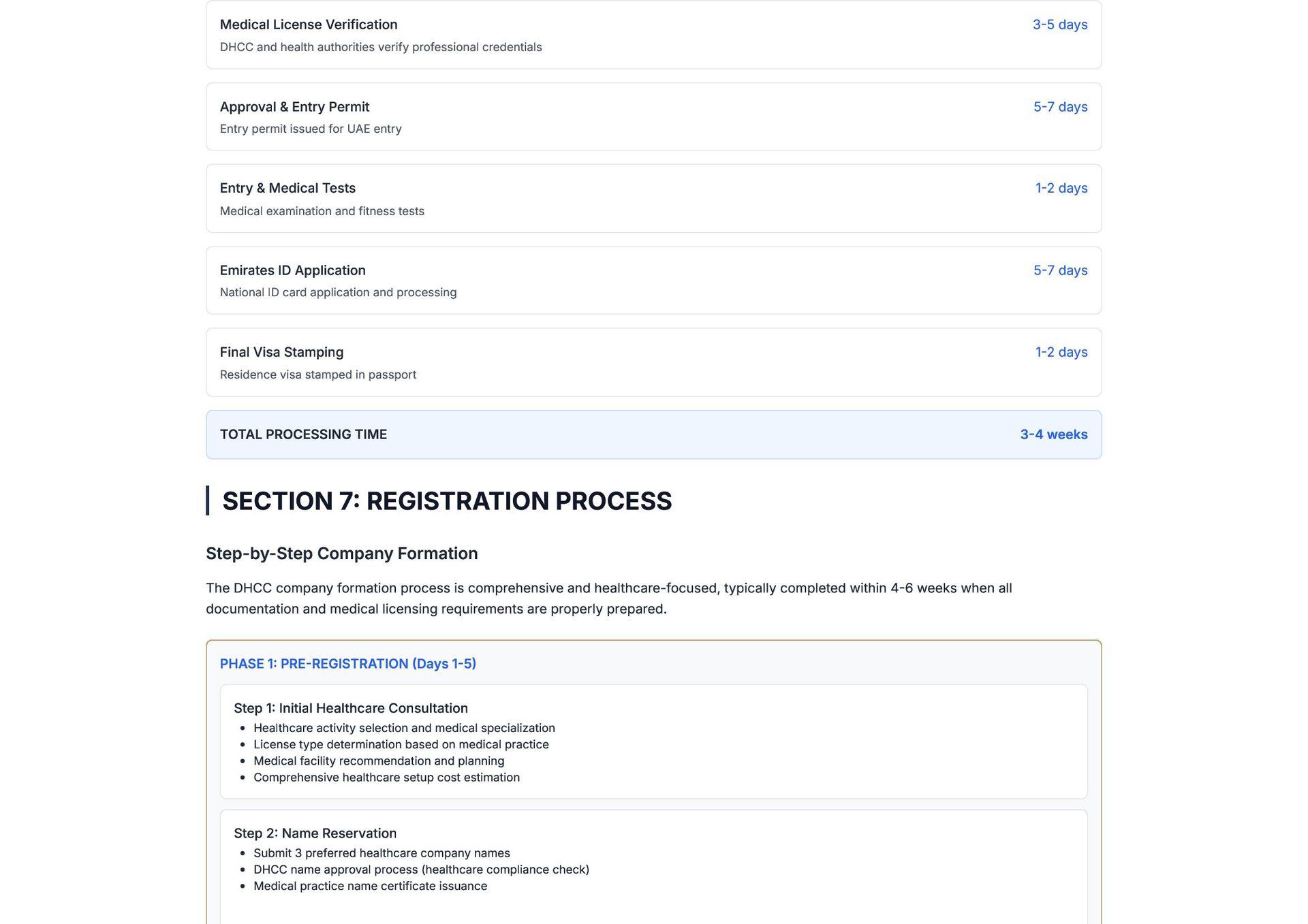
Task: Click the Residence visa stamped in passport text
Action: point(317,375)
